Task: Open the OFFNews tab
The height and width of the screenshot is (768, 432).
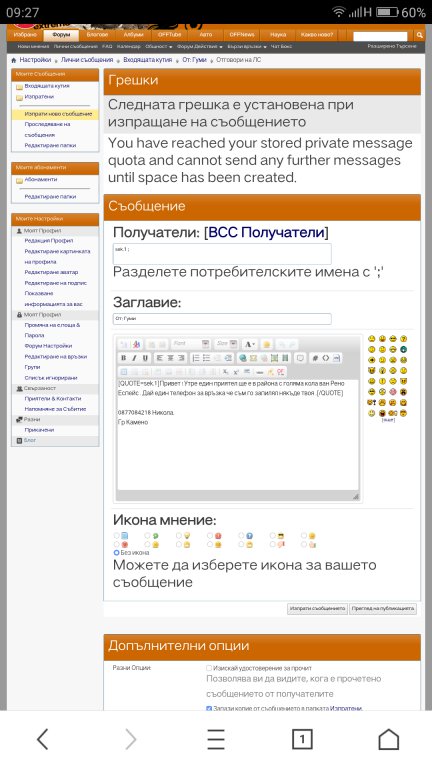Action: coord(242,35)
